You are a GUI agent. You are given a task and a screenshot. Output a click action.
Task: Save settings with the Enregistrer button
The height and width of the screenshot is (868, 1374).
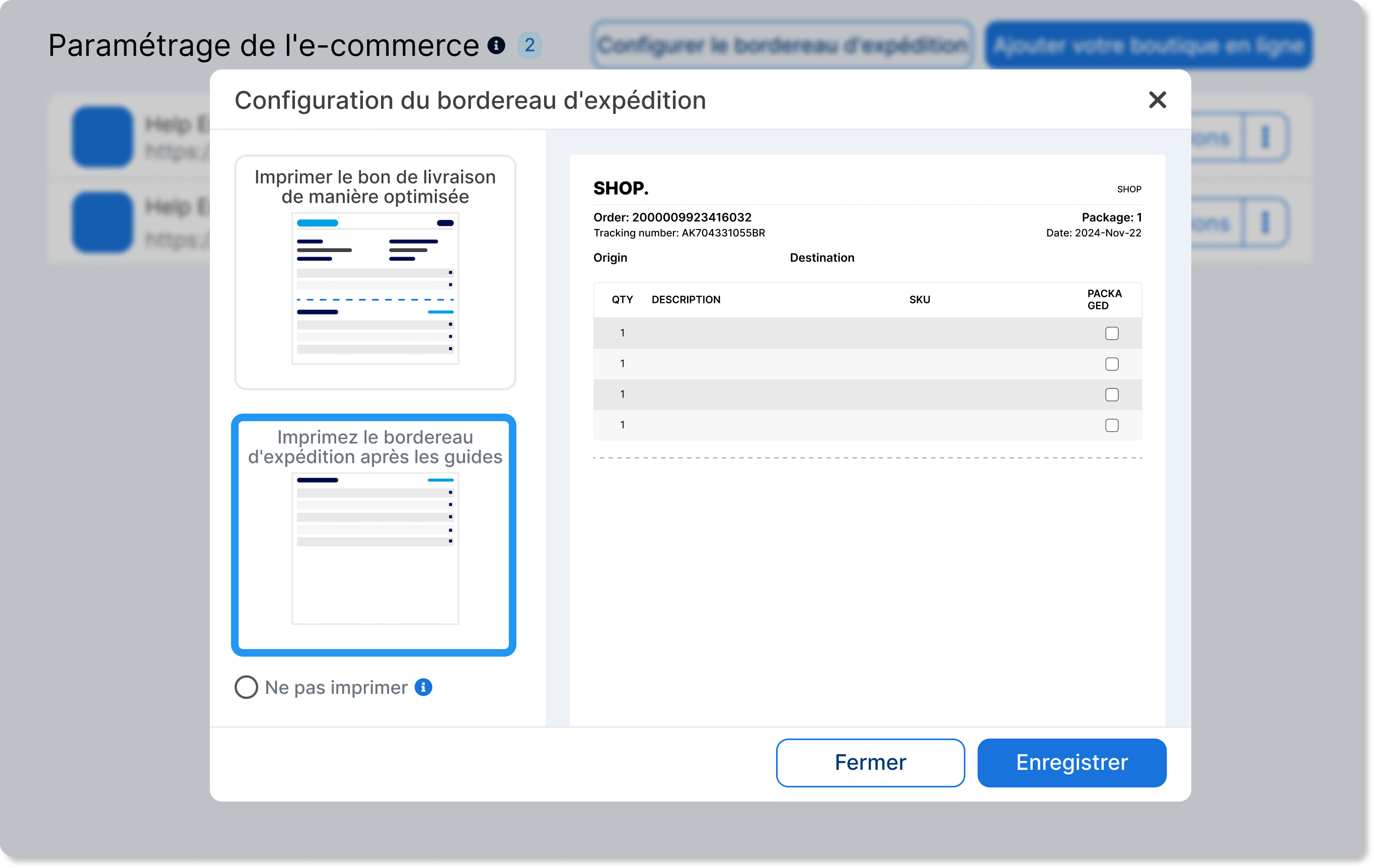pos(1072,762)
